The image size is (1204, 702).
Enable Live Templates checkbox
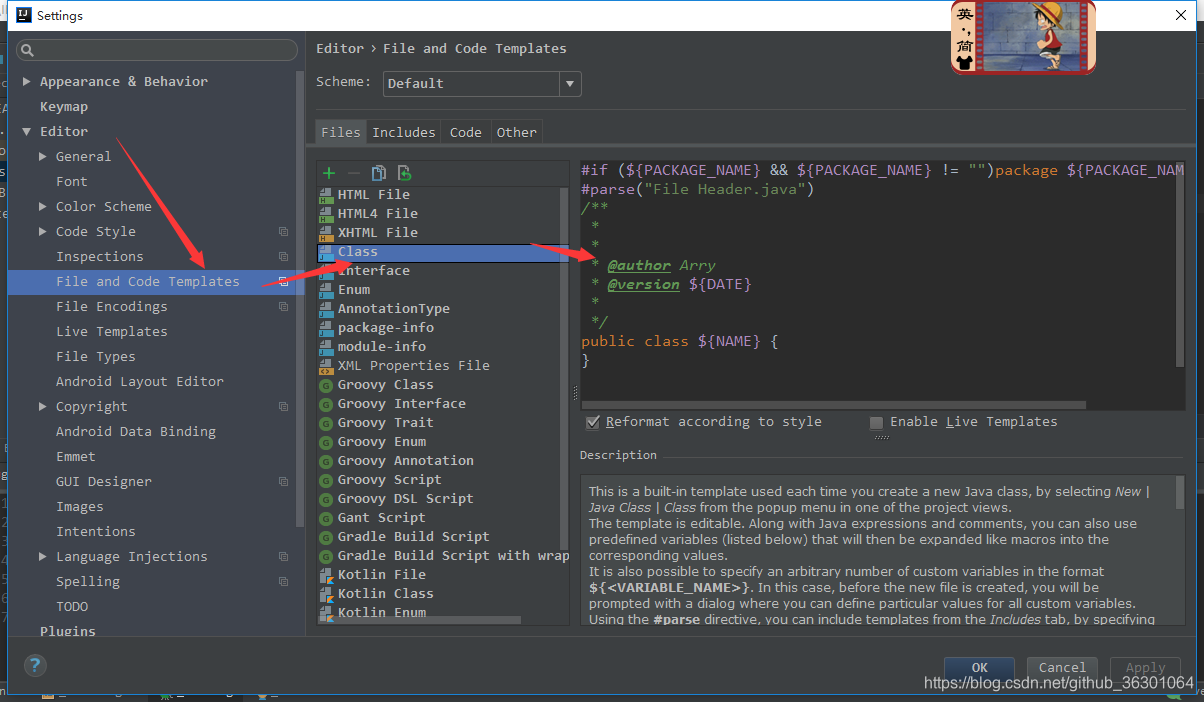(x=877, y=422)
